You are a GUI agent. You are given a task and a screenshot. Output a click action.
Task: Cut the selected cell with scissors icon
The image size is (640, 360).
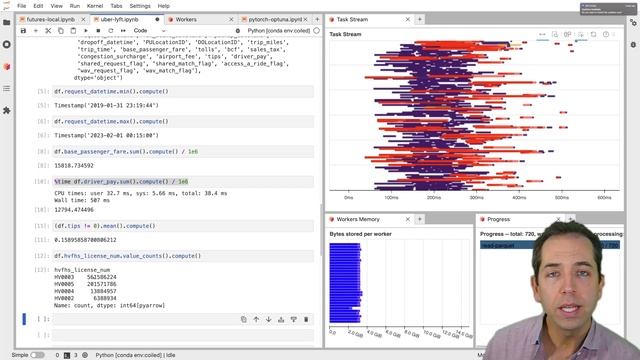[x=48, y=31]
